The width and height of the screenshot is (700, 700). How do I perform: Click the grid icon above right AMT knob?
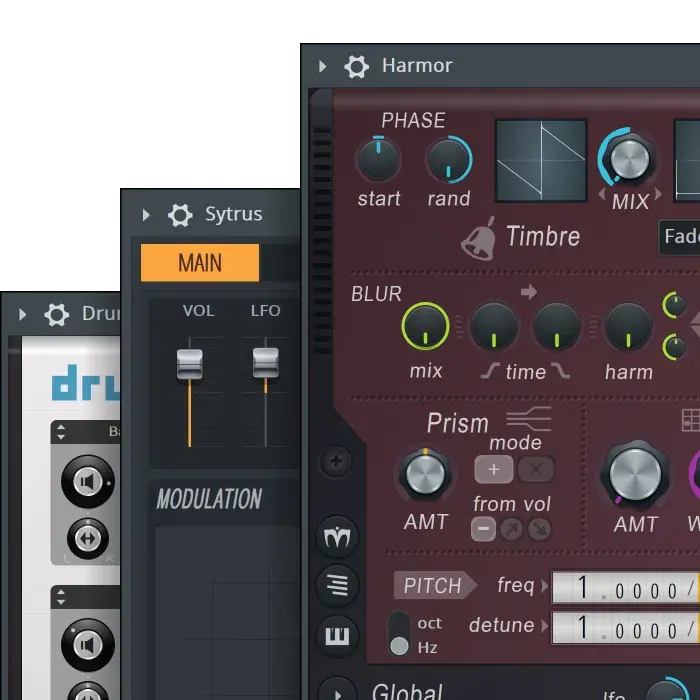click(691, 421)
